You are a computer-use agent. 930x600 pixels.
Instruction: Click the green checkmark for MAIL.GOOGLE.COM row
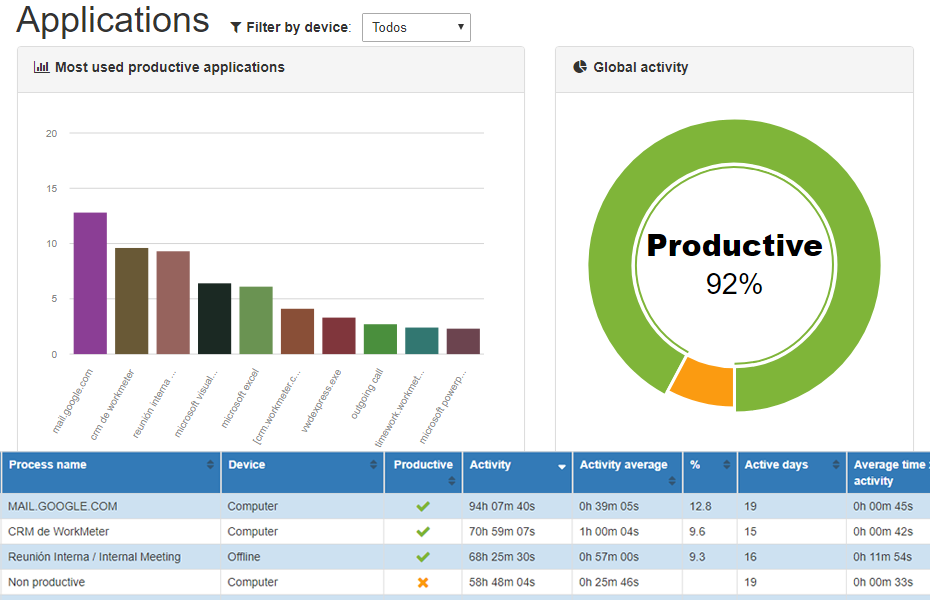[x=423, y=507]
